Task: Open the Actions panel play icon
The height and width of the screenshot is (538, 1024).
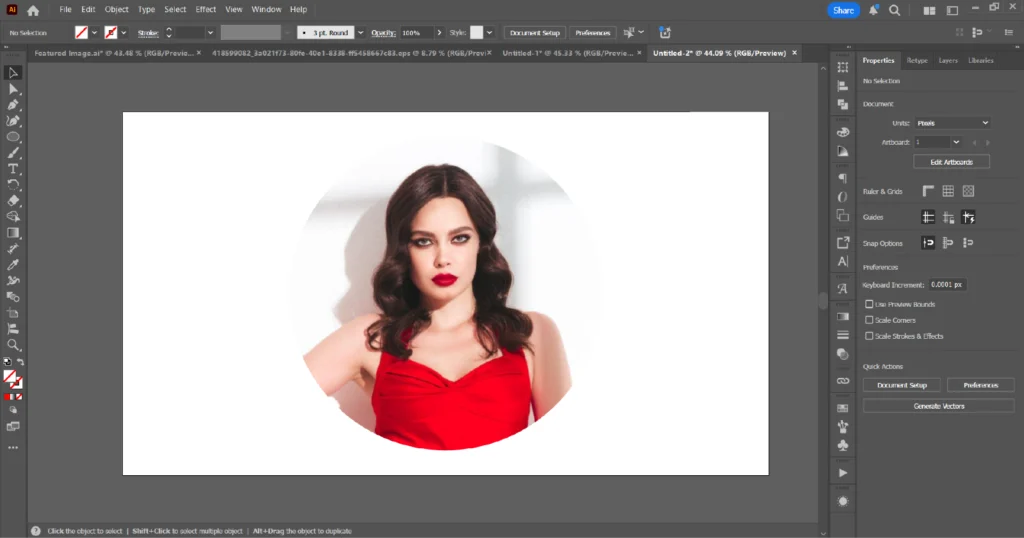Action: click(x=843, y=473)
